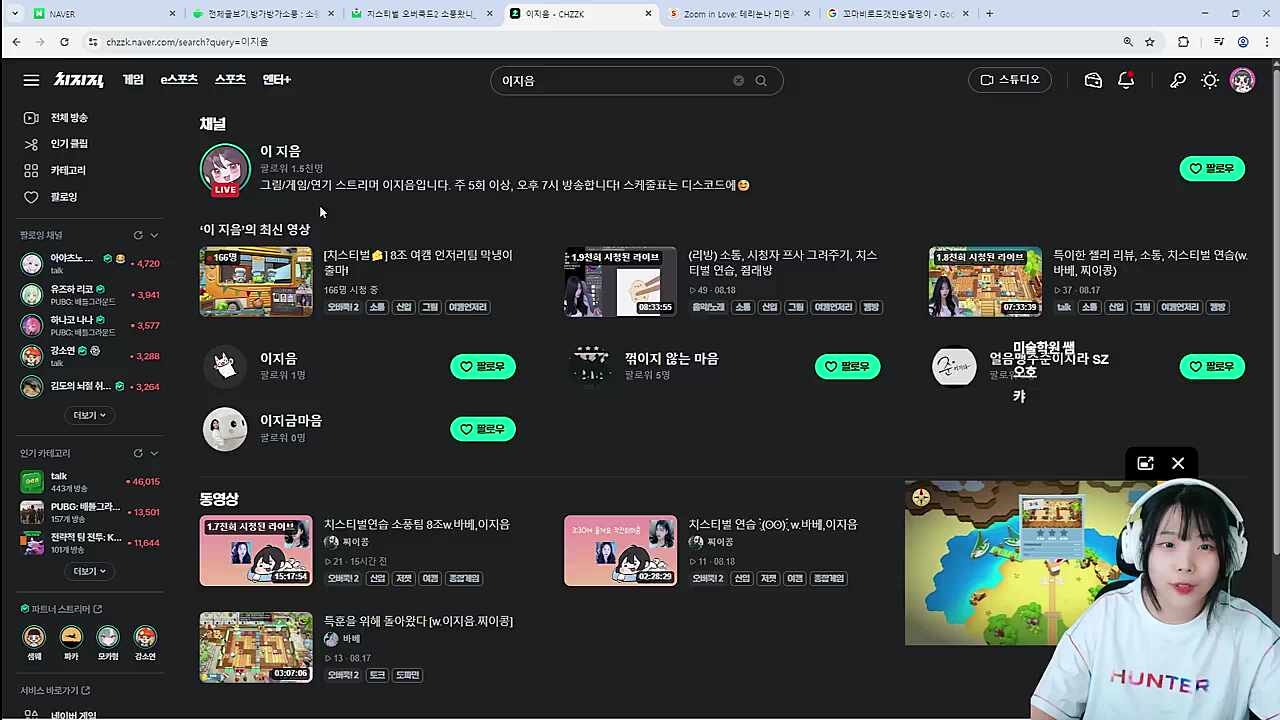The height and width of the screenshot is (720, 1280).
Task: Click the 스튜디오 button
Action: point(1009,80)
